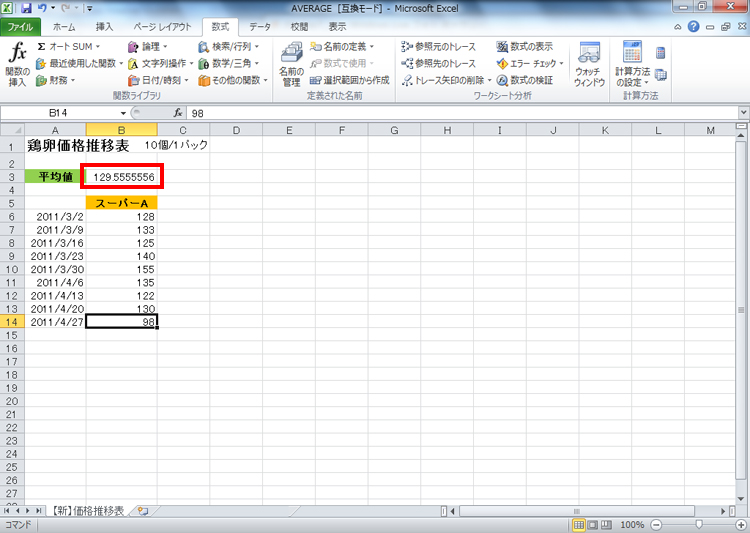Switch to the View (表示) tab

337,27
